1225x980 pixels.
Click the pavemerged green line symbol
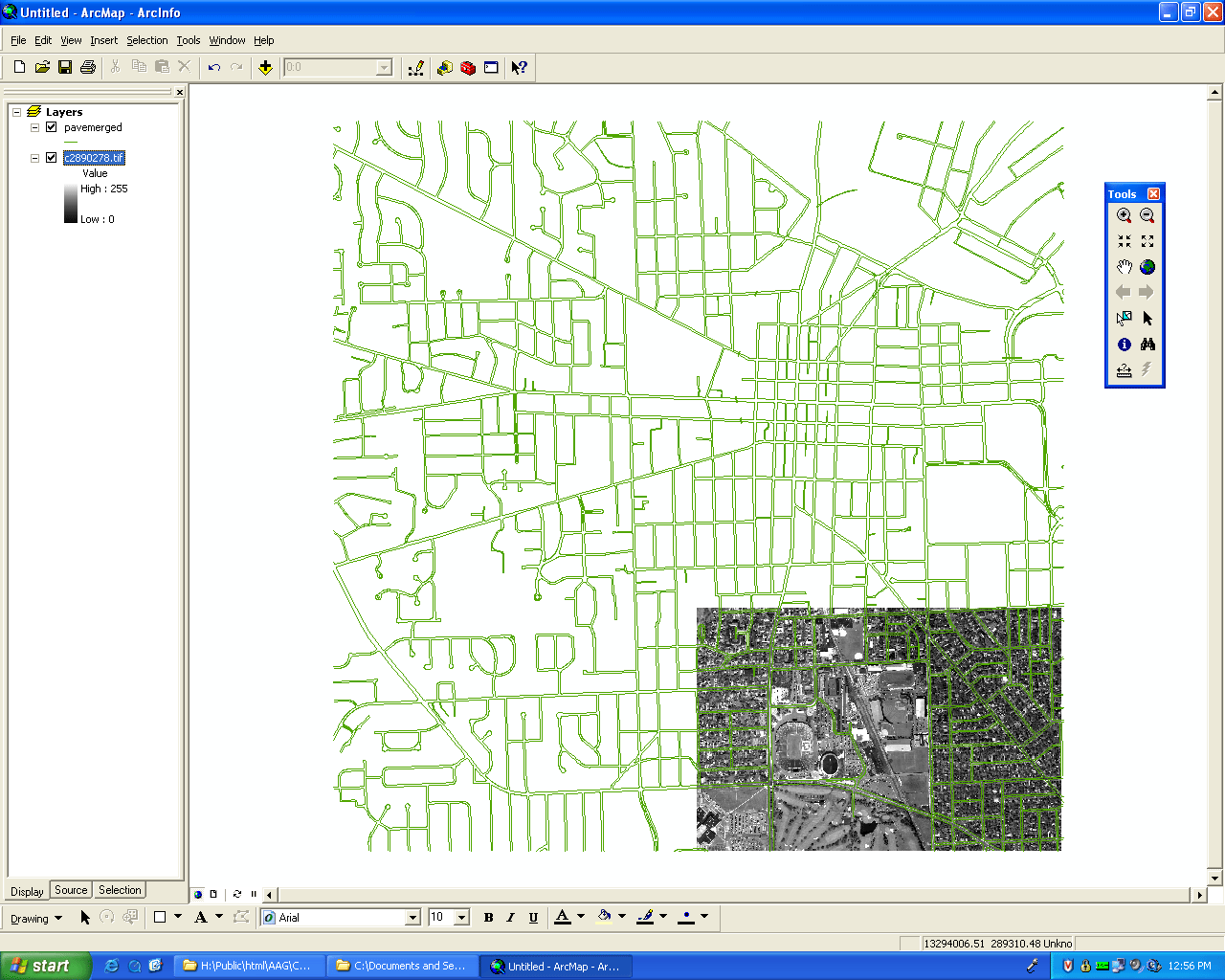(x=71, y=142)
